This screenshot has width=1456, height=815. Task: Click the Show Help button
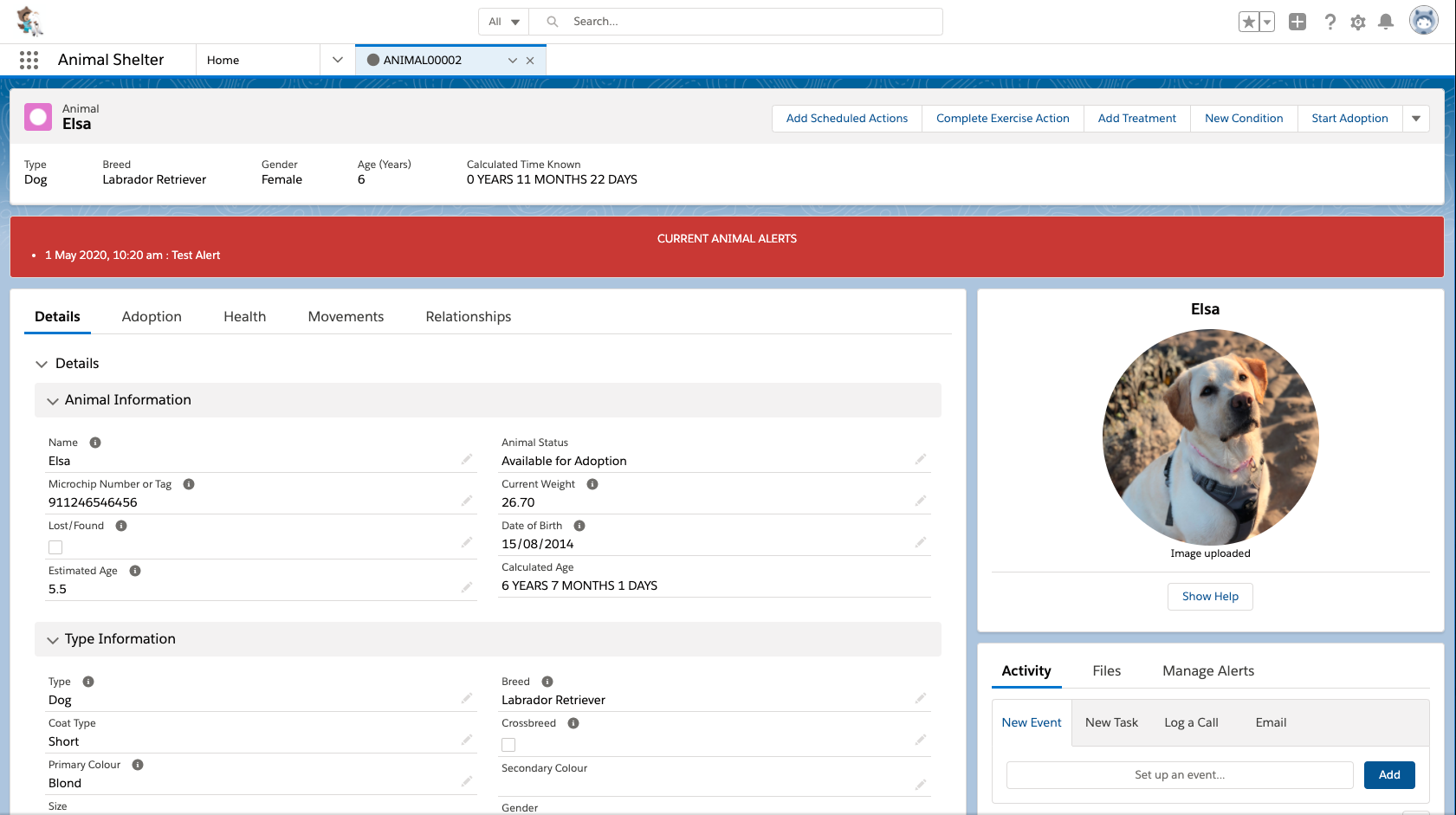[1210, 597]
